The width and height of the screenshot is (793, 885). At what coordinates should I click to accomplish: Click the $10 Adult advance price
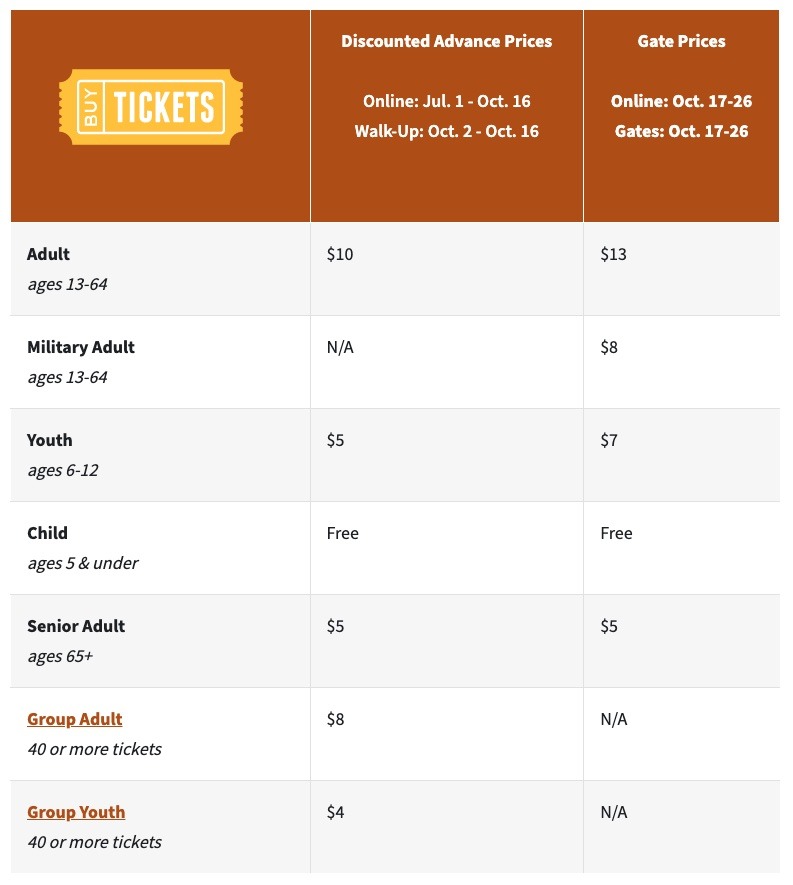pyautogui.click(x=340, y=254)
